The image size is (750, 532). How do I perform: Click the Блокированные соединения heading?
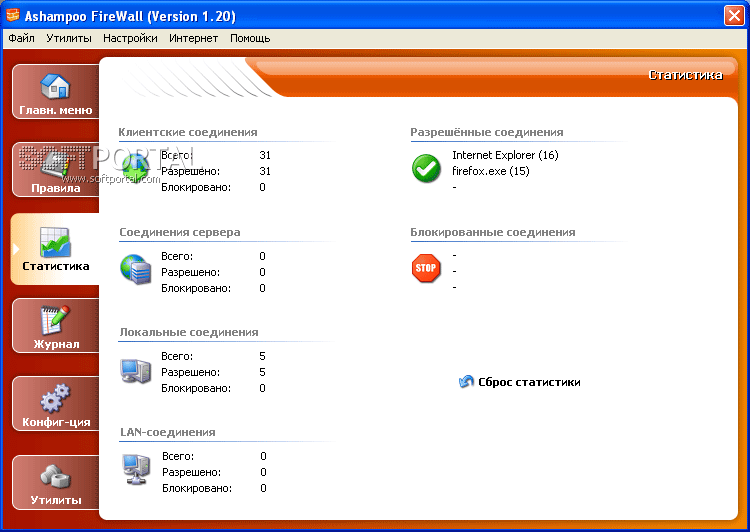click(493, 232)
